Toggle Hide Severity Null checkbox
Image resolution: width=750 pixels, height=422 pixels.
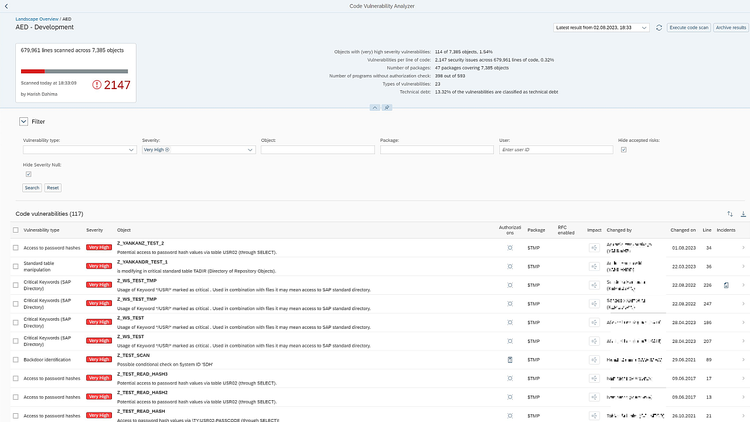[x=29, y=174]
